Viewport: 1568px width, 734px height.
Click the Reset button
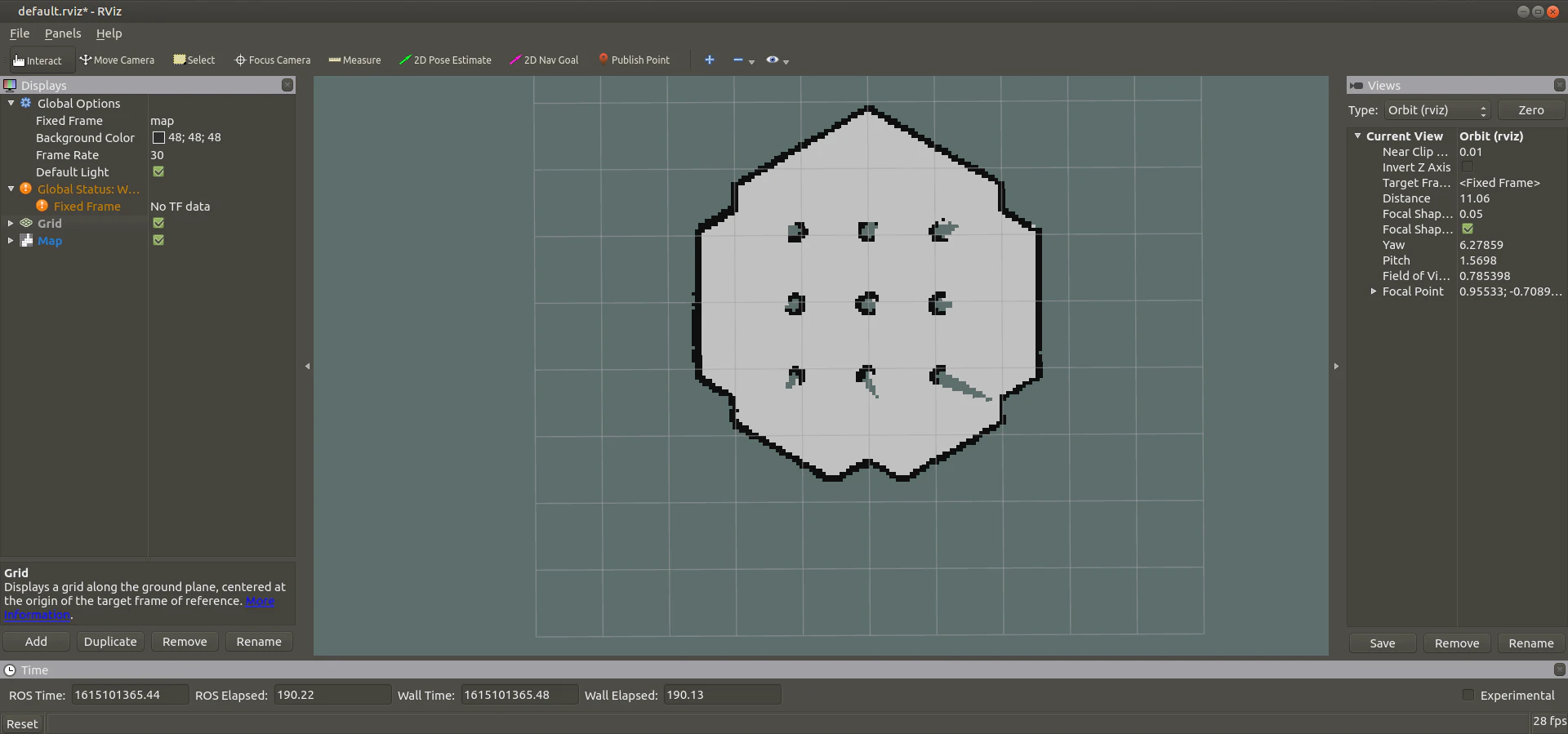(22, 724)
